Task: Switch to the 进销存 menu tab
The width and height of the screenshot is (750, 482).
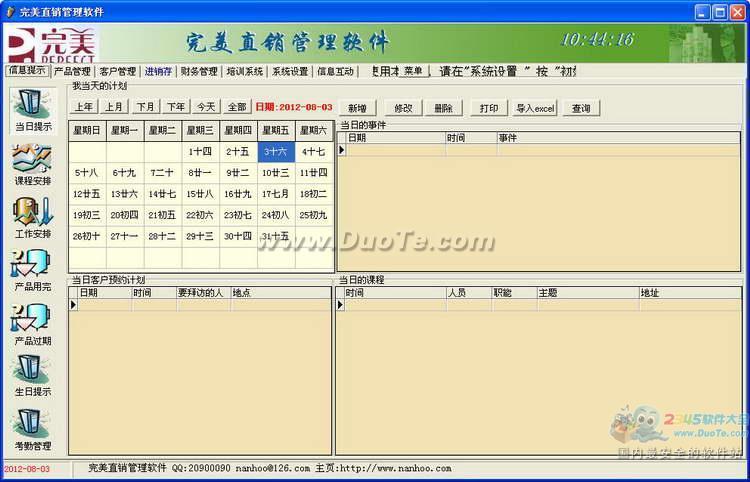Action: point(158,72)
